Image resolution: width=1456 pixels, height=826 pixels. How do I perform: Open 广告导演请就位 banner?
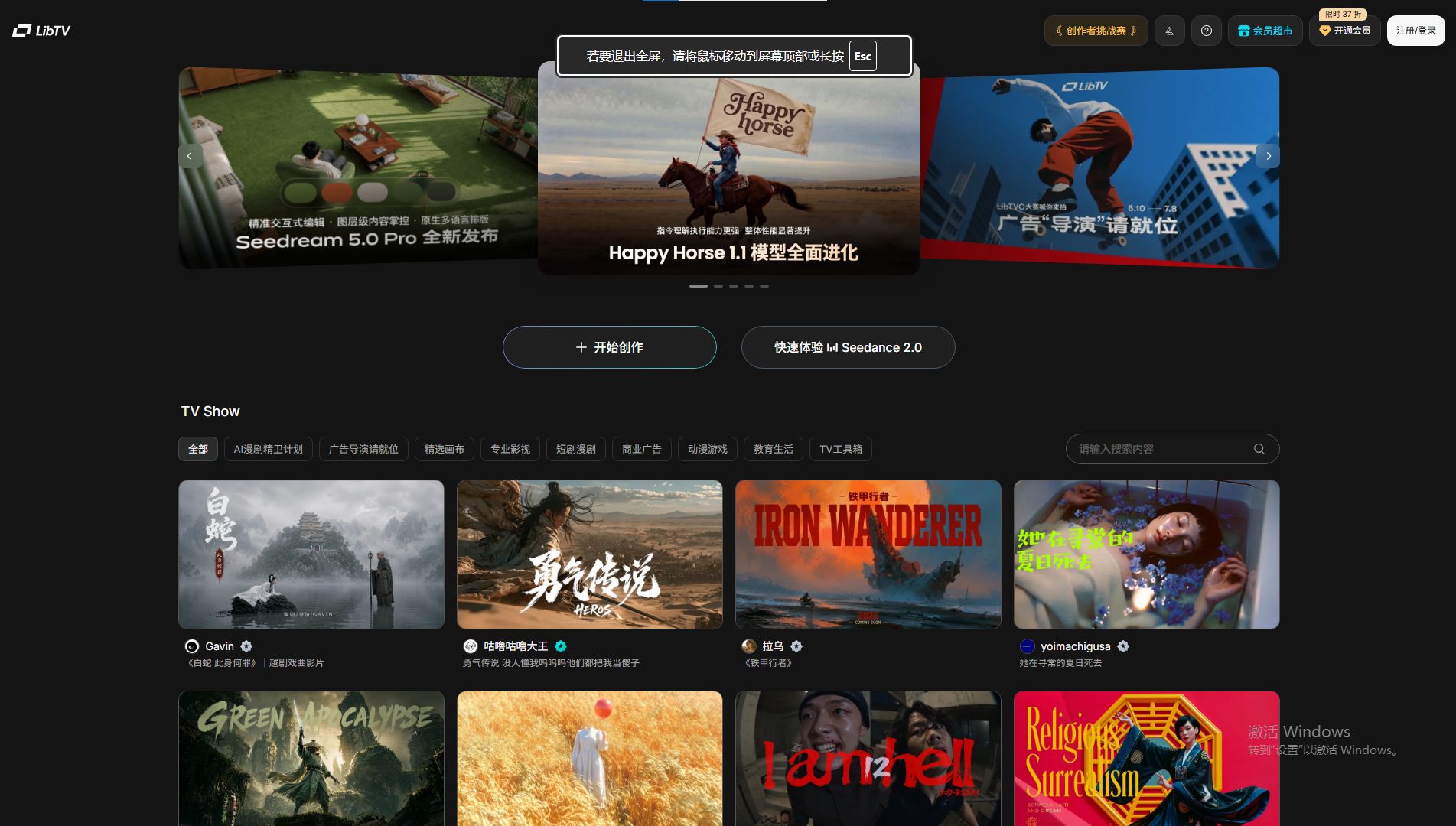click(1100, 168)
